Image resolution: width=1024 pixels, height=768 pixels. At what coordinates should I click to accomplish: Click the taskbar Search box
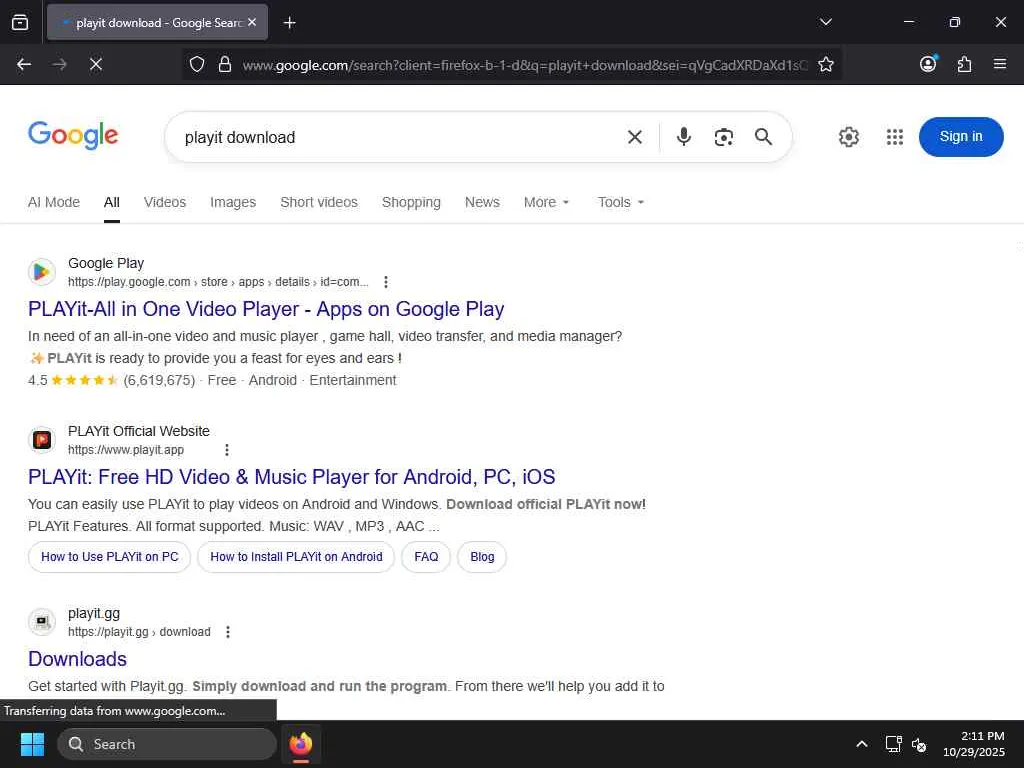[x=167, y=744]
